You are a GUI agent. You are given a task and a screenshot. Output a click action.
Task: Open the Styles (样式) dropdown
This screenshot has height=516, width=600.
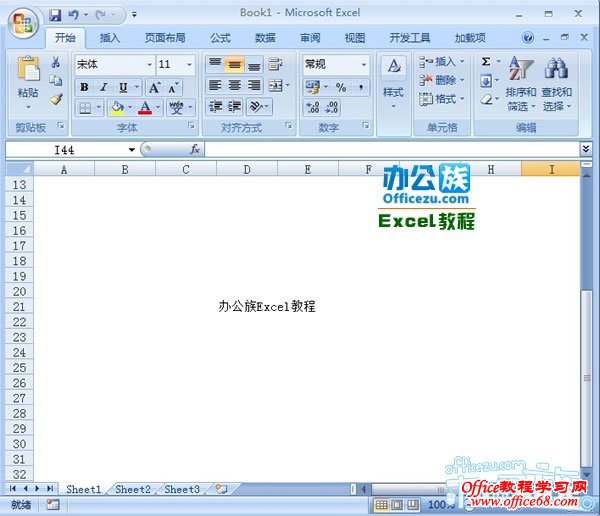393,94
